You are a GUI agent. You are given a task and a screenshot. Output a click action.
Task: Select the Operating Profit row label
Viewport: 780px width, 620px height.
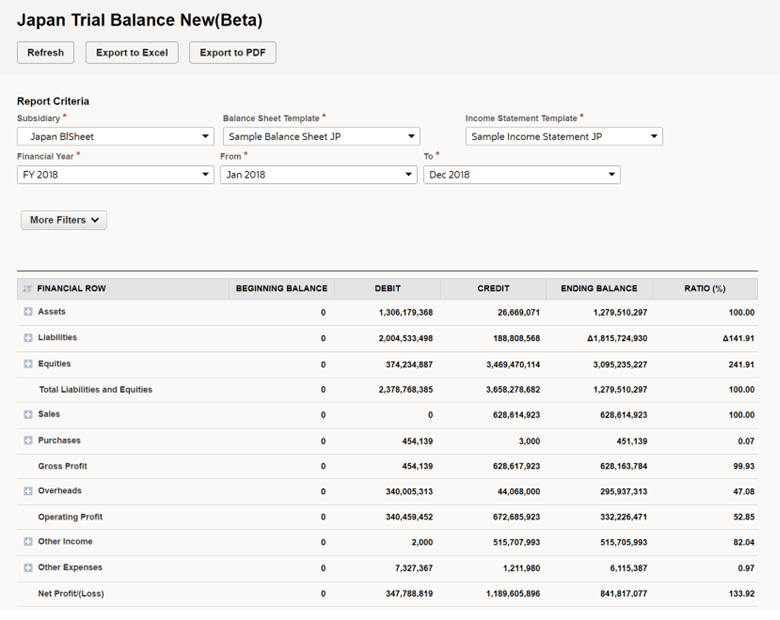[x=70, y=517]
